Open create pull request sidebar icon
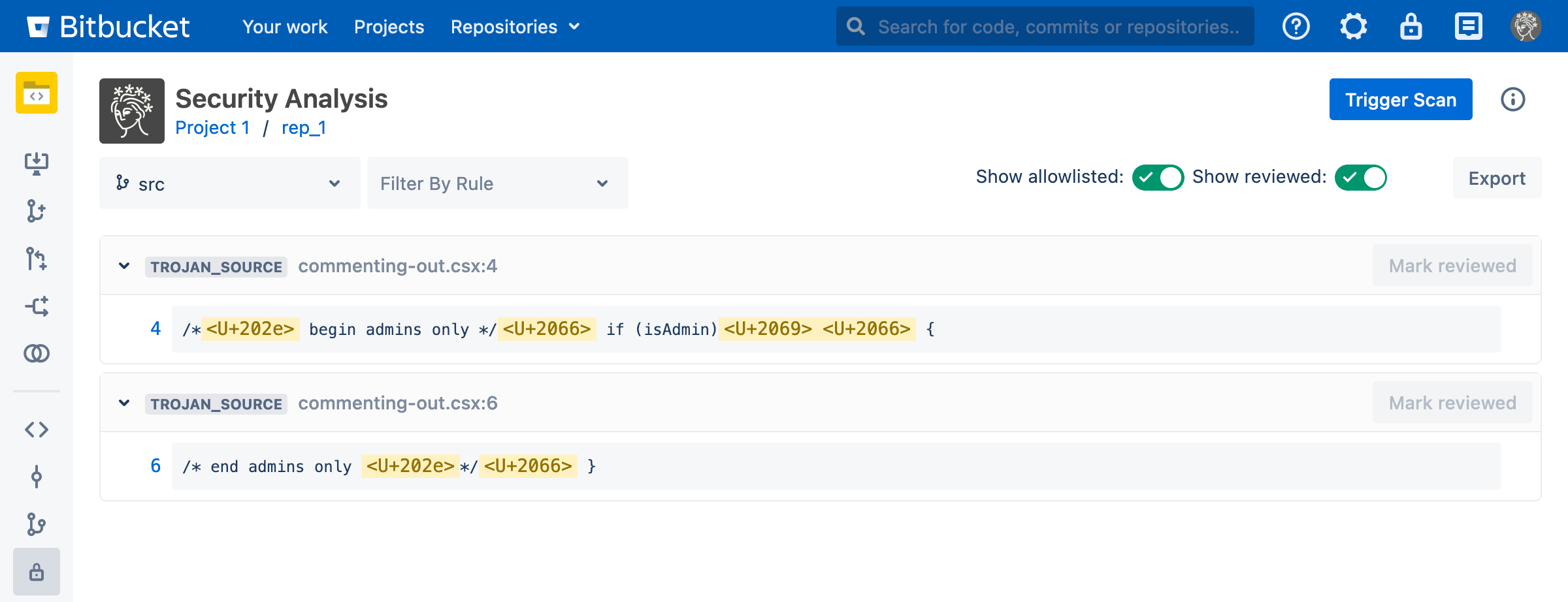This screenshot has height=602, width=1568. [37, 259]
